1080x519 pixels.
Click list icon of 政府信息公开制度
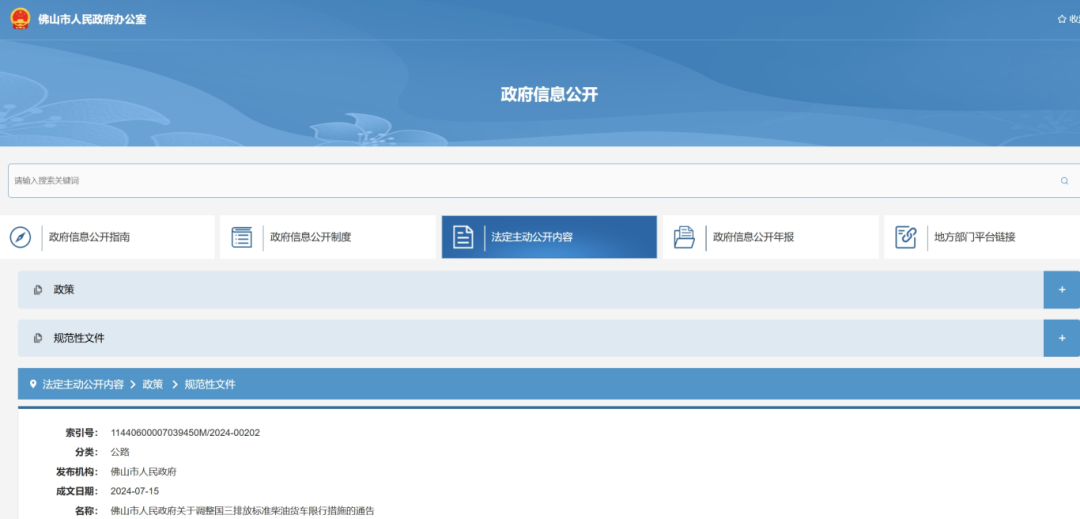click(242, 237)
